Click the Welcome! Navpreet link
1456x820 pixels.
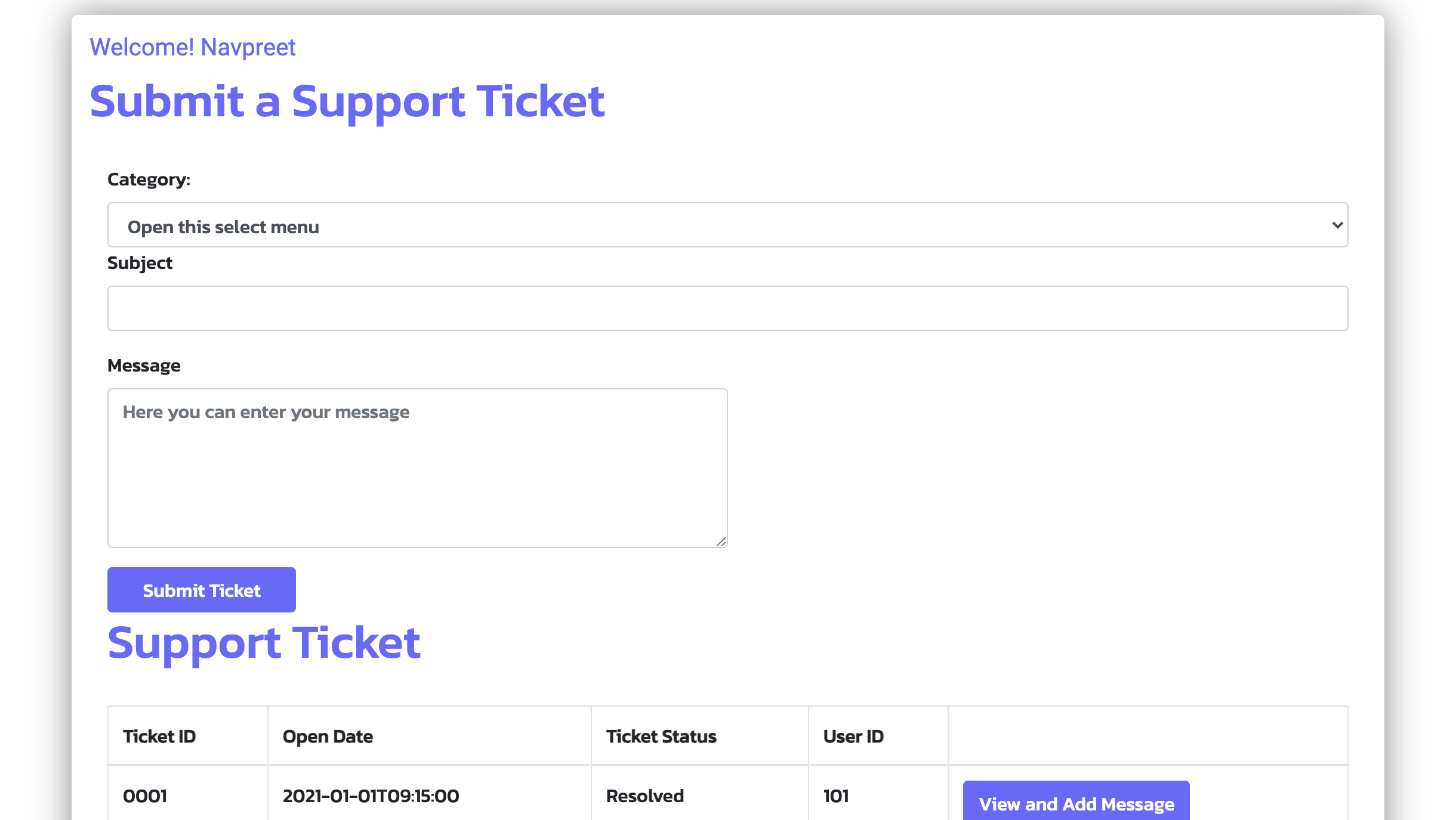192,47
